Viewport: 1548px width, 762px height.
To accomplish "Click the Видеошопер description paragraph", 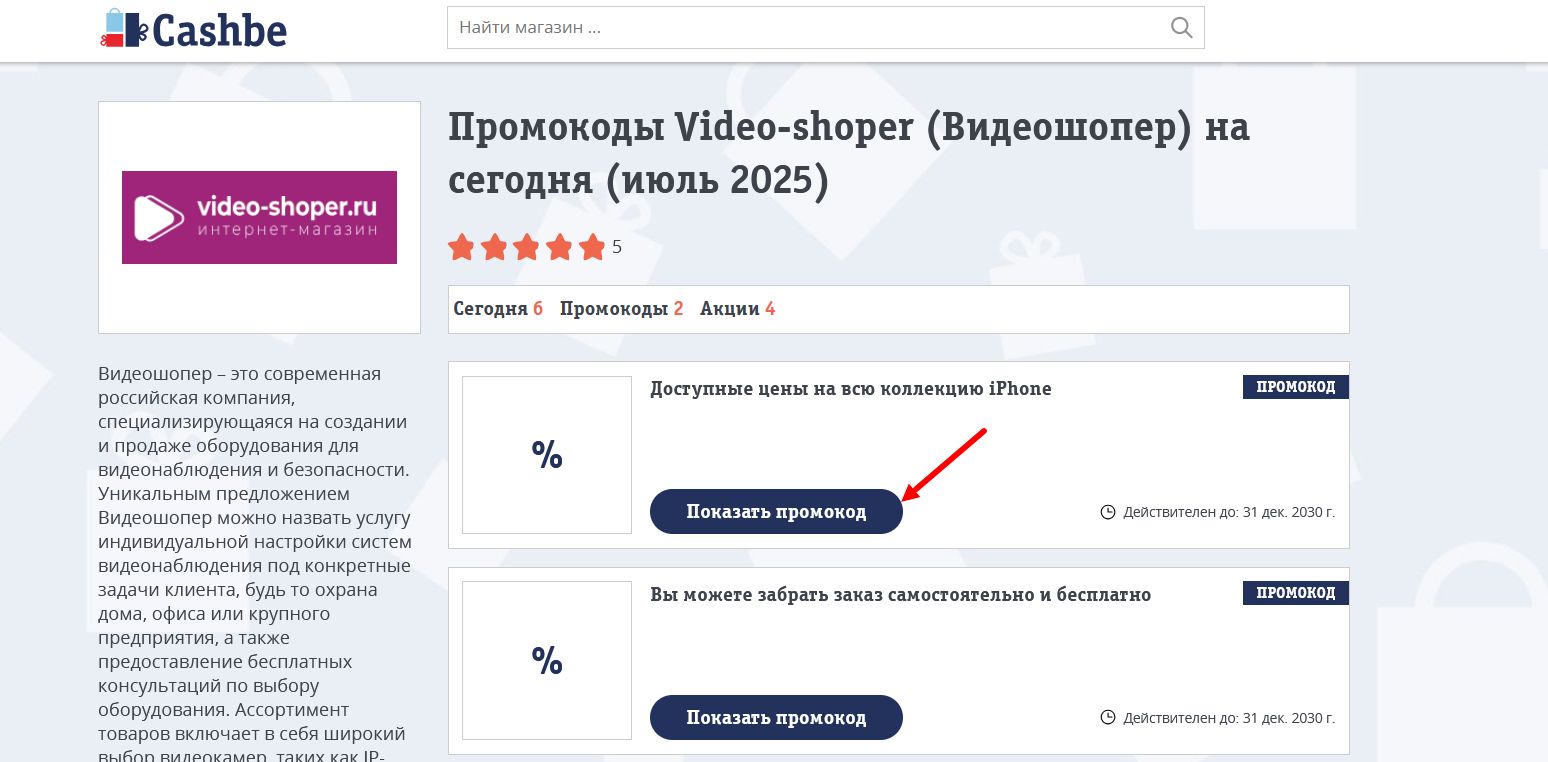I will 256,564.
